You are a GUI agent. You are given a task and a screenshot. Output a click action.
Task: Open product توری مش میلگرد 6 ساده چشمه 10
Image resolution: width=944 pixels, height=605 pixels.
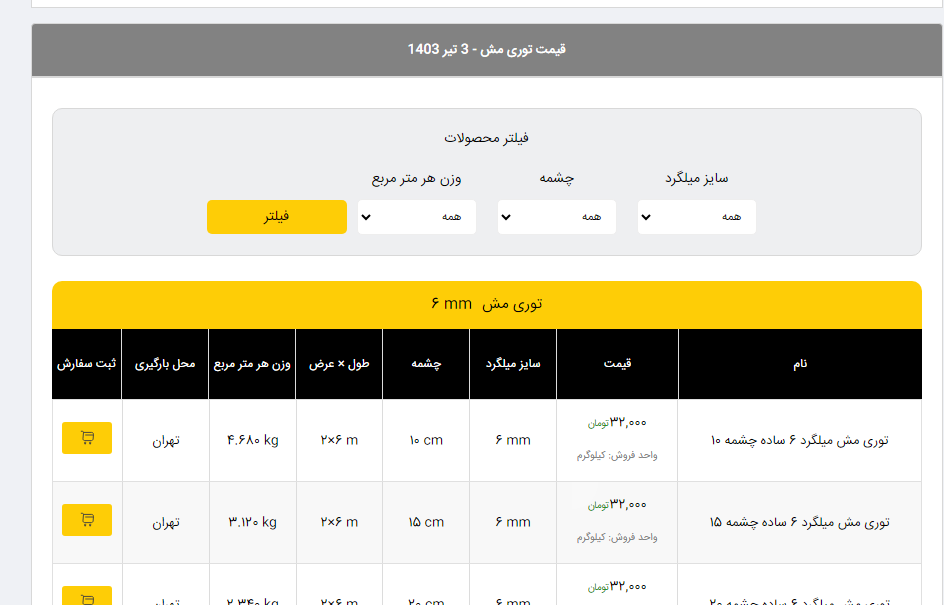pos(799,440)
